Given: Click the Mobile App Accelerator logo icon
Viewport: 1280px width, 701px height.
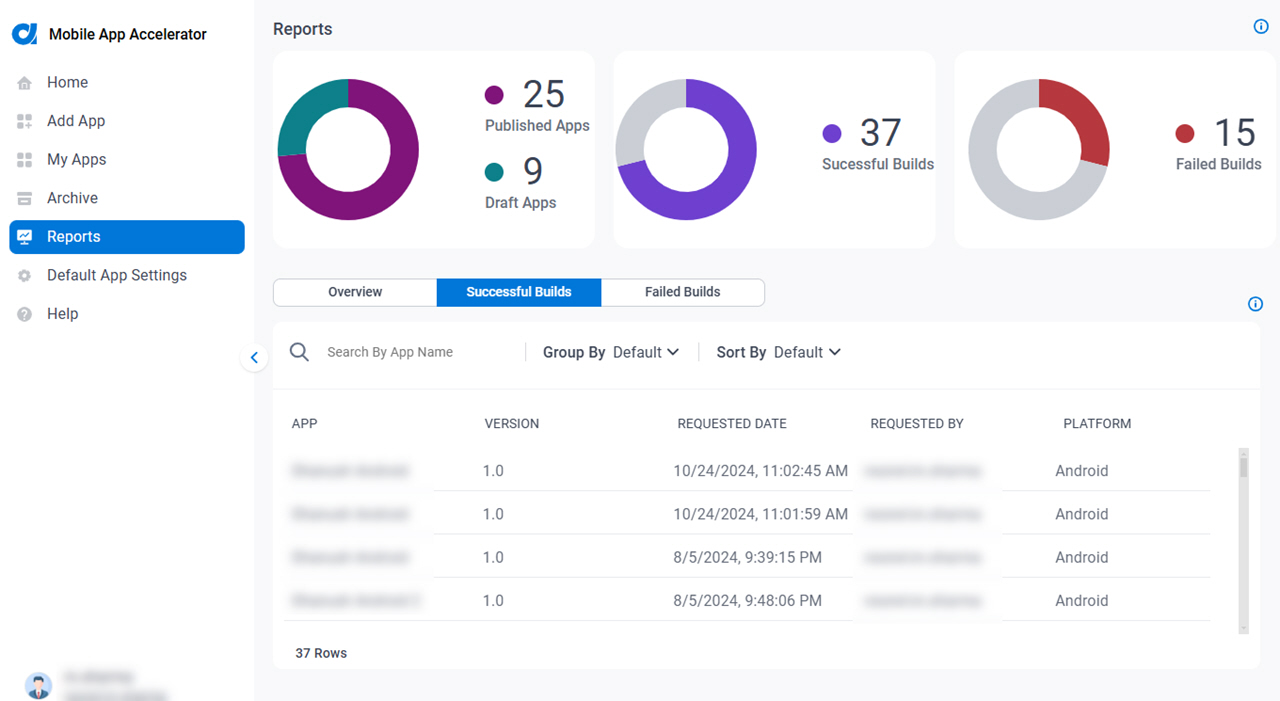Looking at the screenshot, I should pos(24,34).
